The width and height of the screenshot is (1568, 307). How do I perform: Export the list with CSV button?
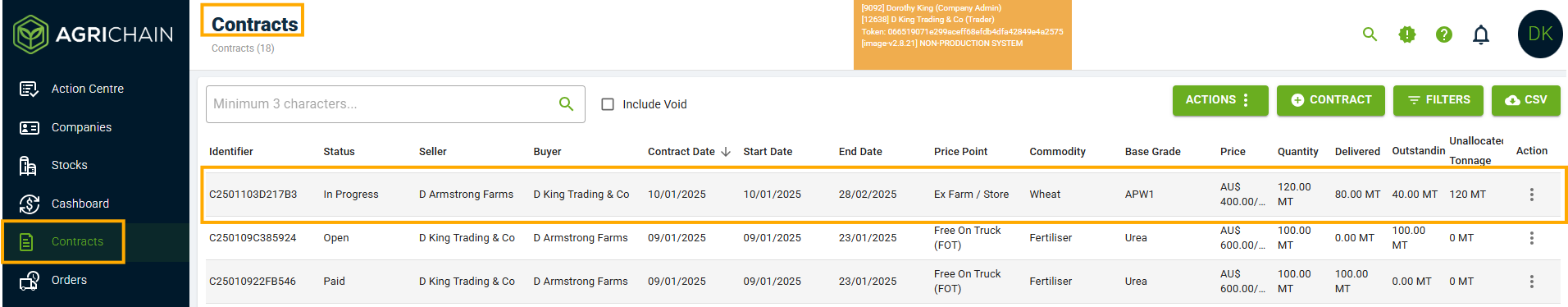[x=1526, y=100]
